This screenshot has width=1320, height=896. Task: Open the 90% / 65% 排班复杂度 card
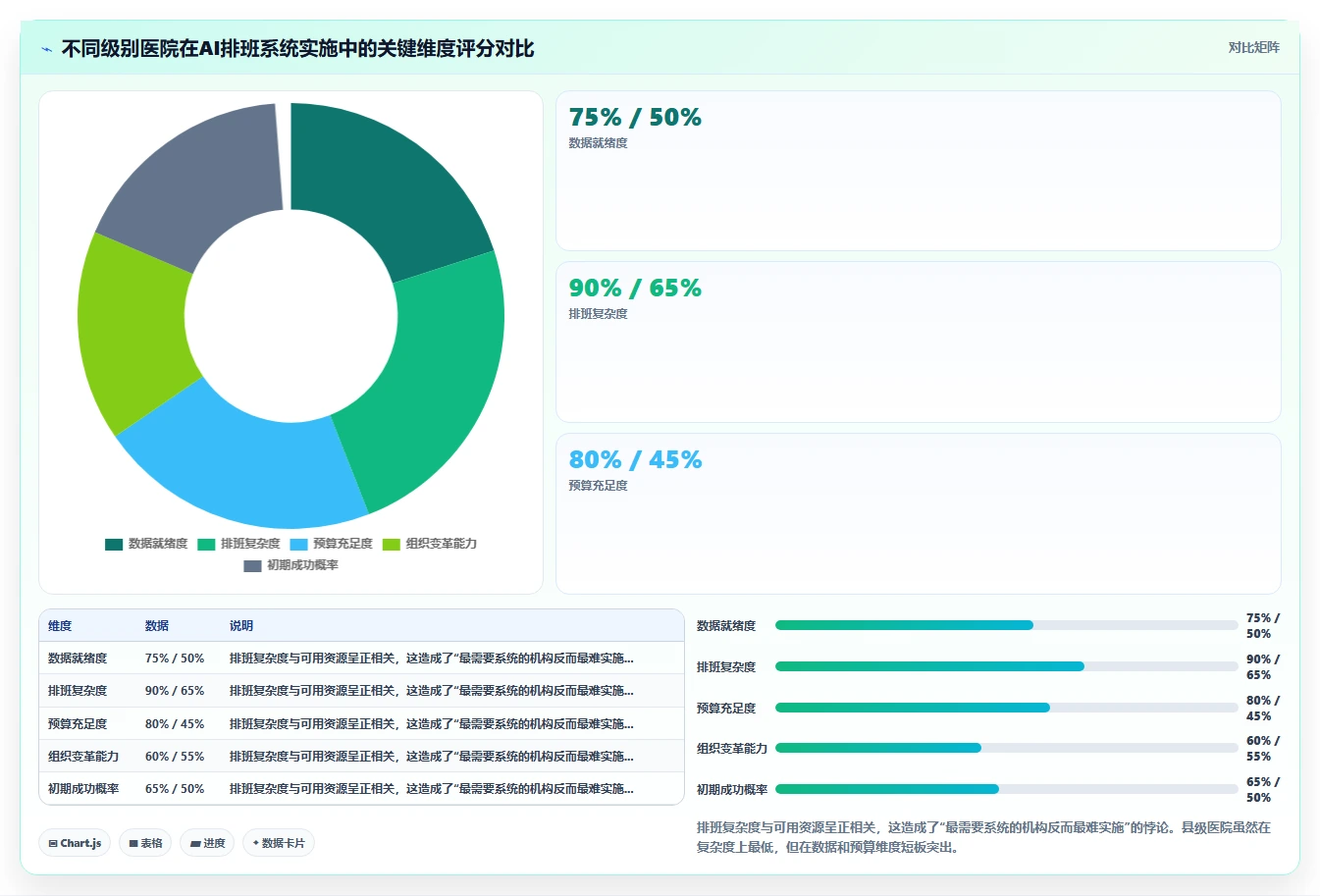(x=918, y=343)
